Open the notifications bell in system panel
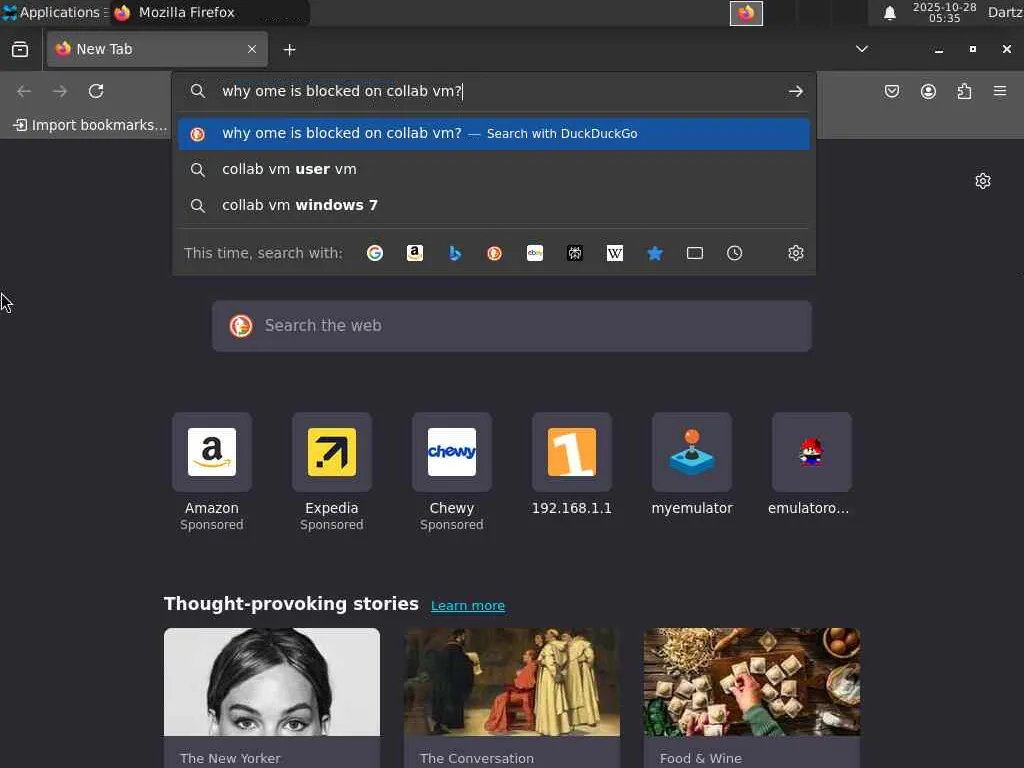Image resolution: width=1024 pixels, height=768 pixels. 889,13
